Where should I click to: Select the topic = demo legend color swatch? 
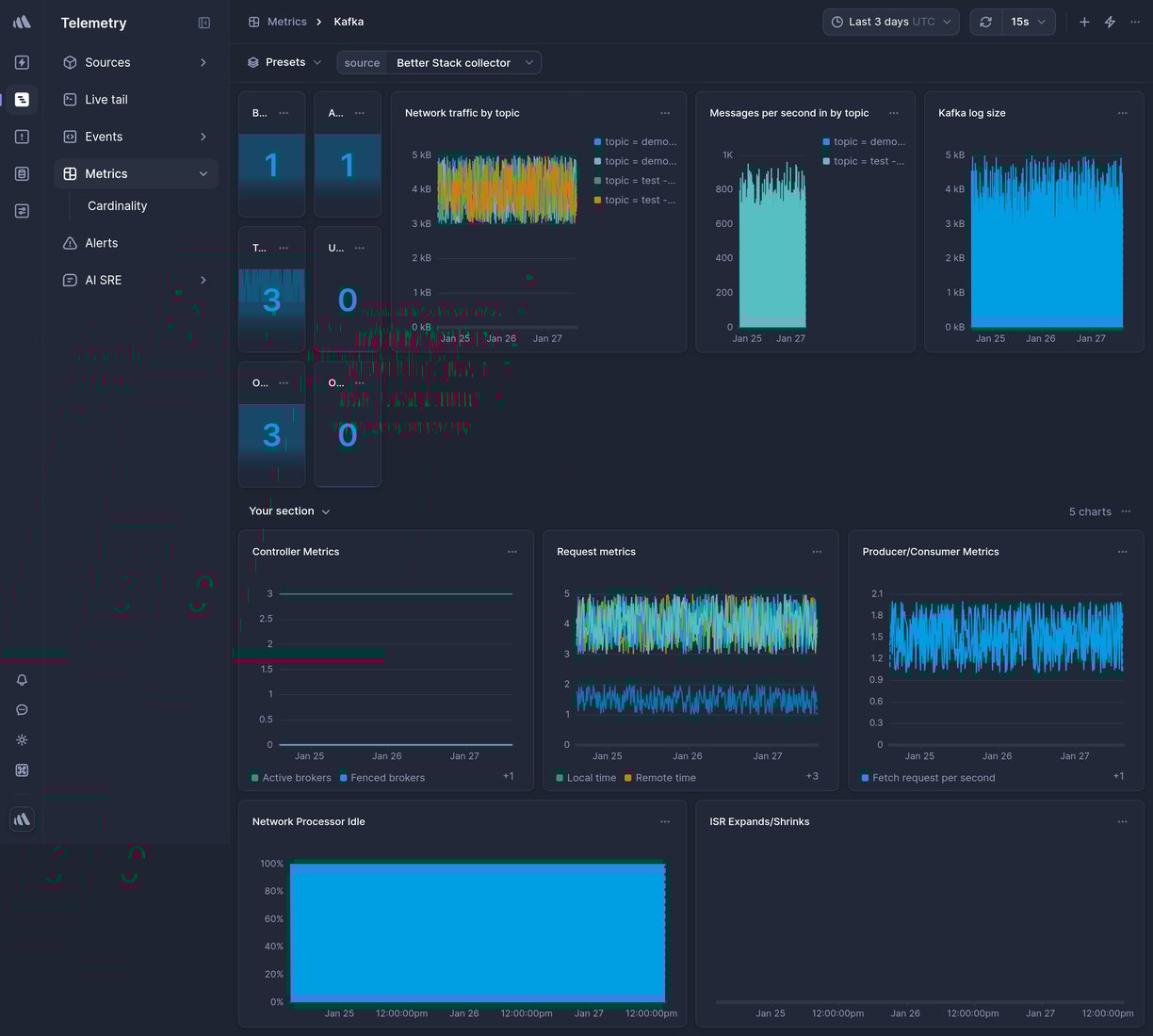click(595, 142)
